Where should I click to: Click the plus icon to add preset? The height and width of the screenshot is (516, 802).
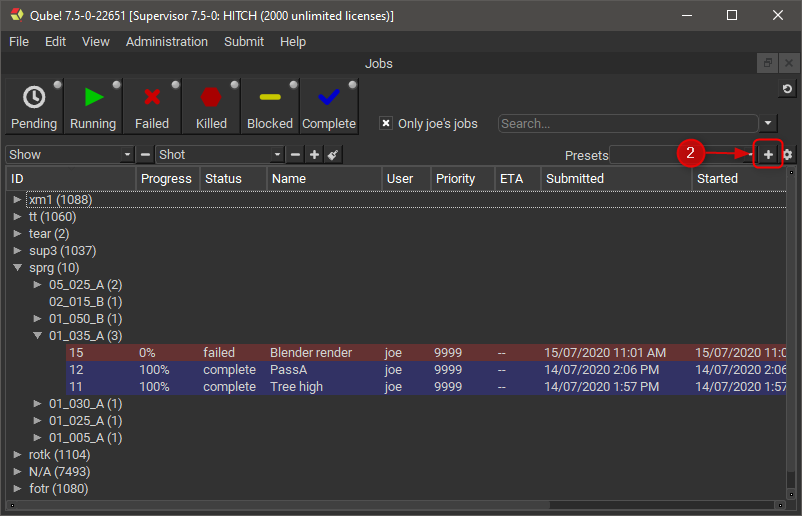pos(768,155)
